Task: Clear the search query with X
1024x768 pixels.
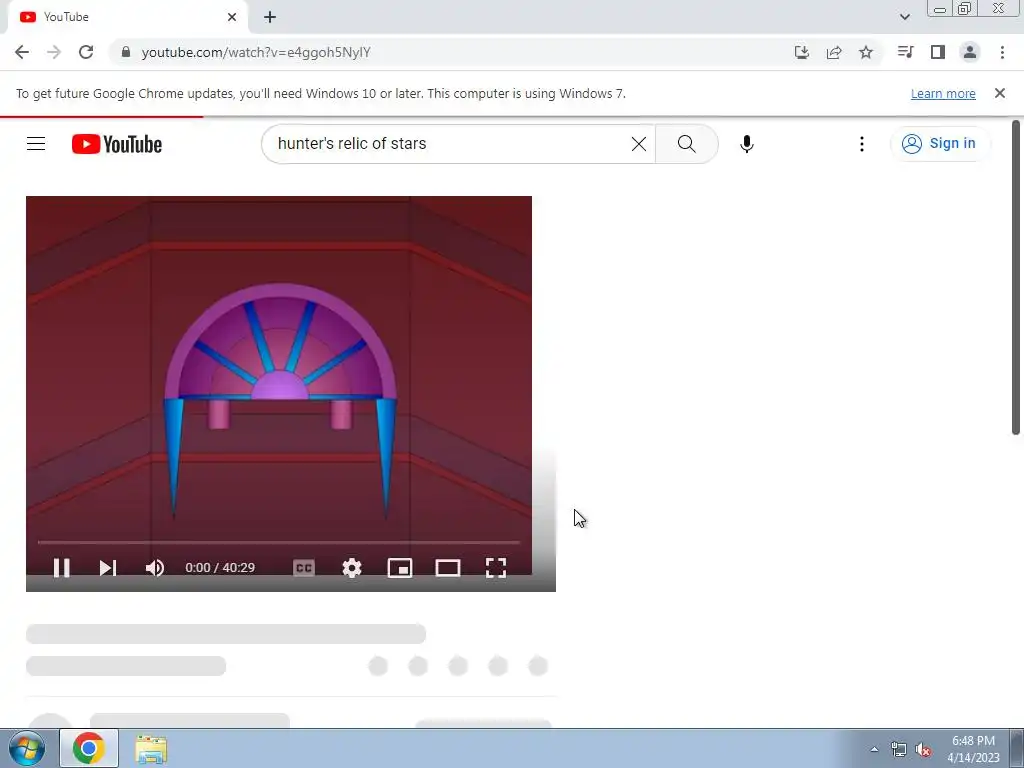Action: (639, 144)
